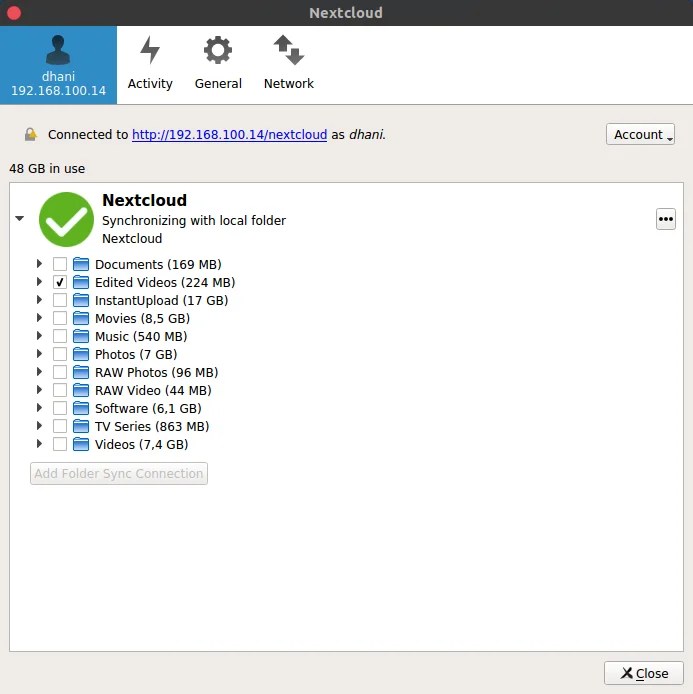Expand the TV Series folder
693x694 pixels.
pos(39,426)
